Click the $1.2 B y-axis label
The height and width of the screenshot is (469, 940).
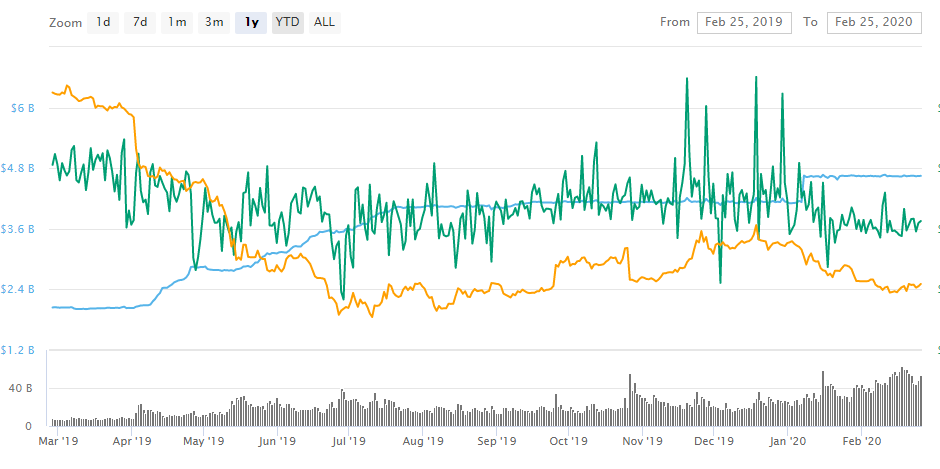(x=20, y=350)
